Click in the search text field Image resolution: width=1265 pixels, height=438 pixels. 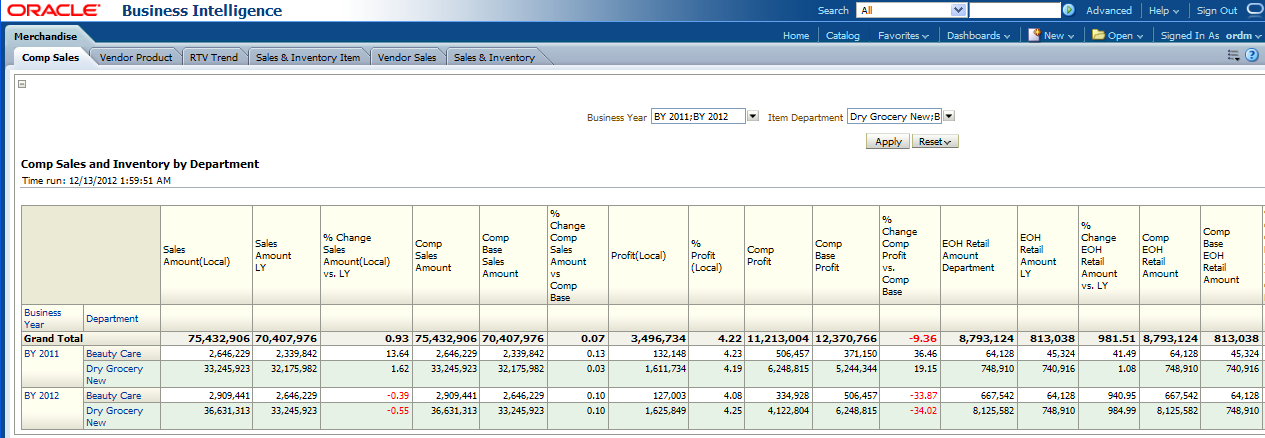(1014, 10)
